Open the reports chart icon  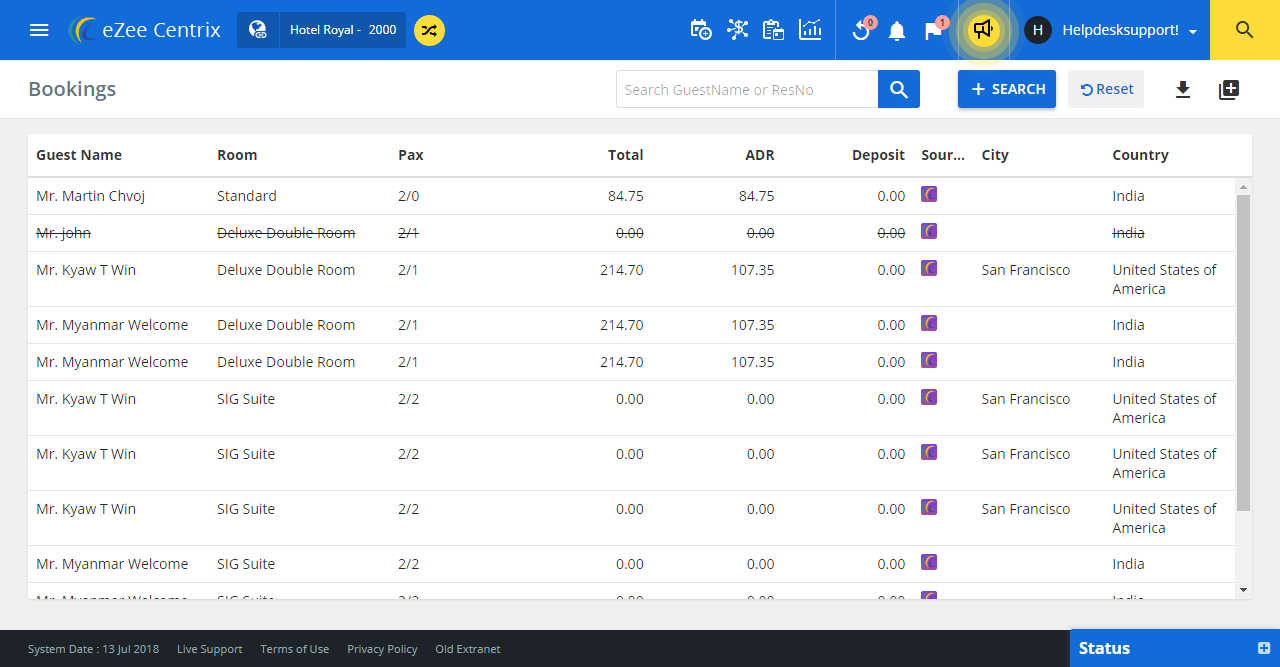pyautogui.click(x=810, y=30)
